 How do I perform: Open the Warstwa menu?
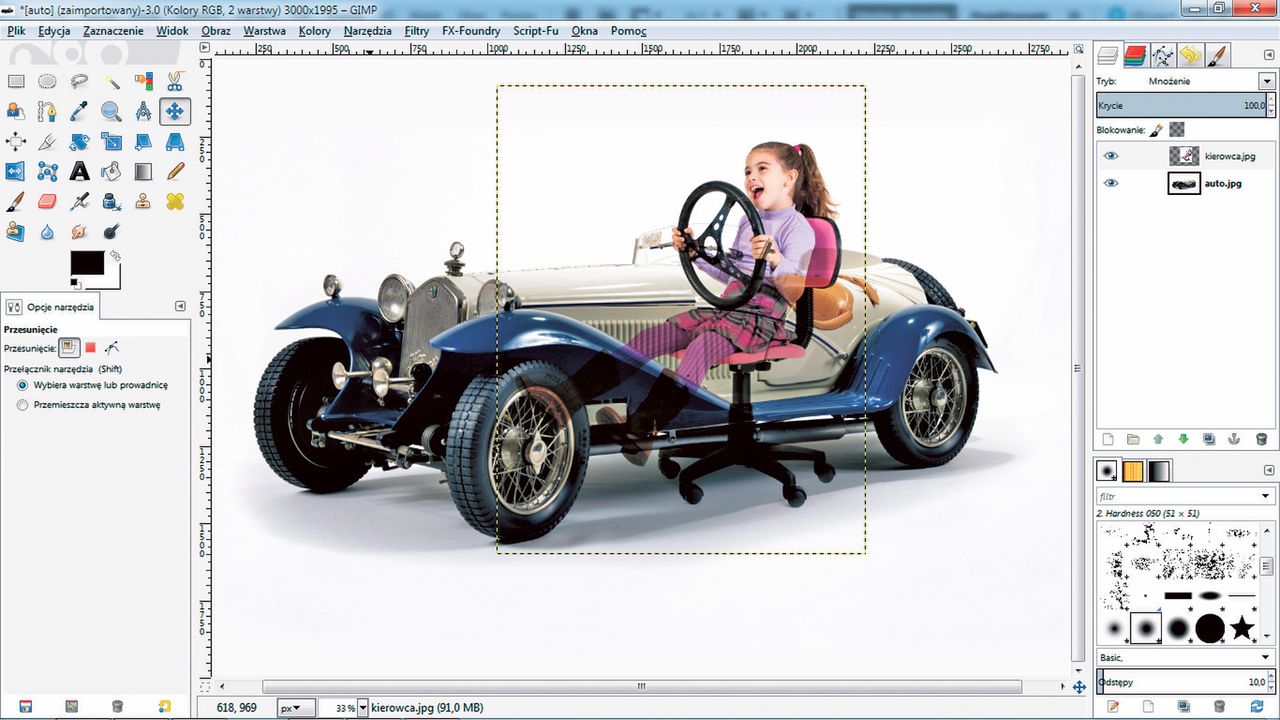tap(264, 31)
